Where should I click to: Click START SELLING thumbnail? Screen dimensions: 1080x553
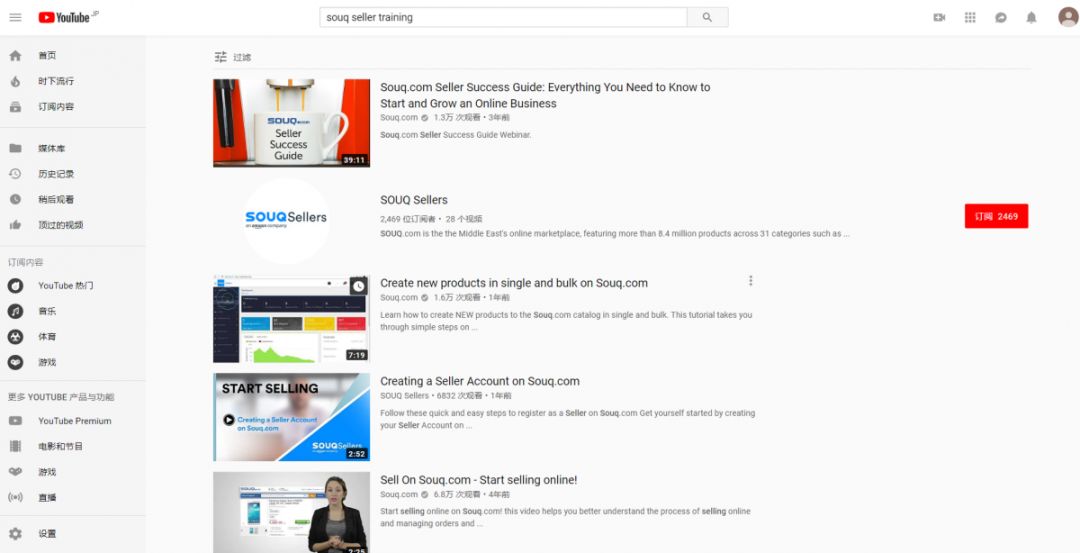click(x=291, y=417)
